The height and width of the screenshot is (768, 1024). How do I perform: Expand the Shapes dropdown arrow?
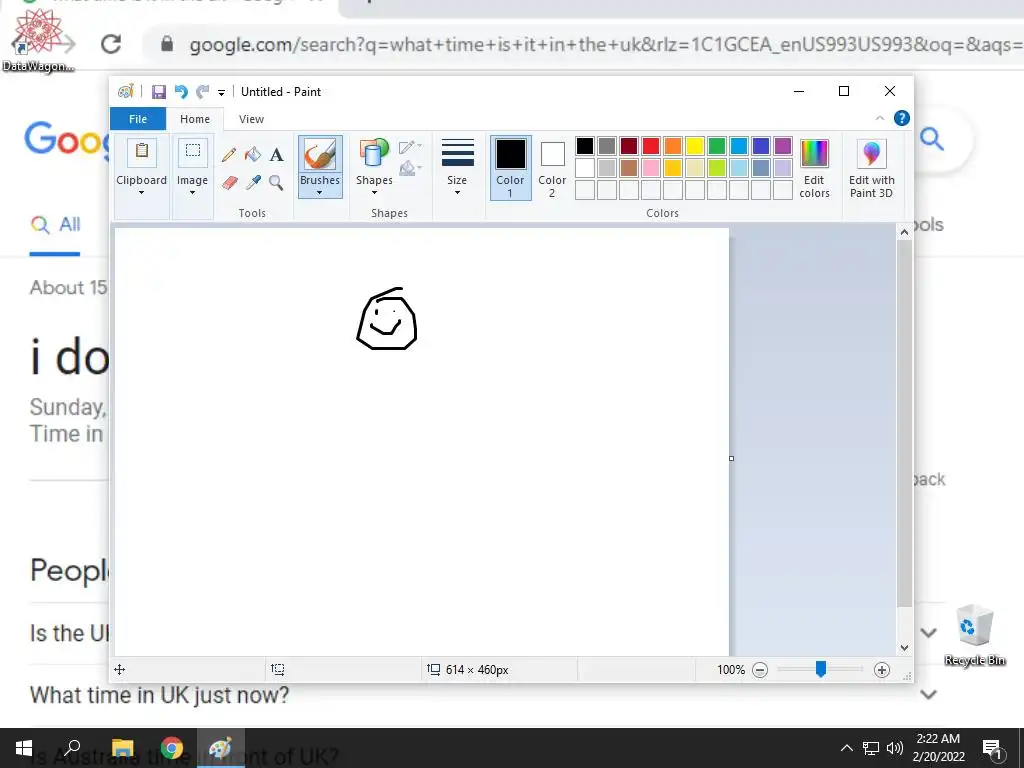374,193
